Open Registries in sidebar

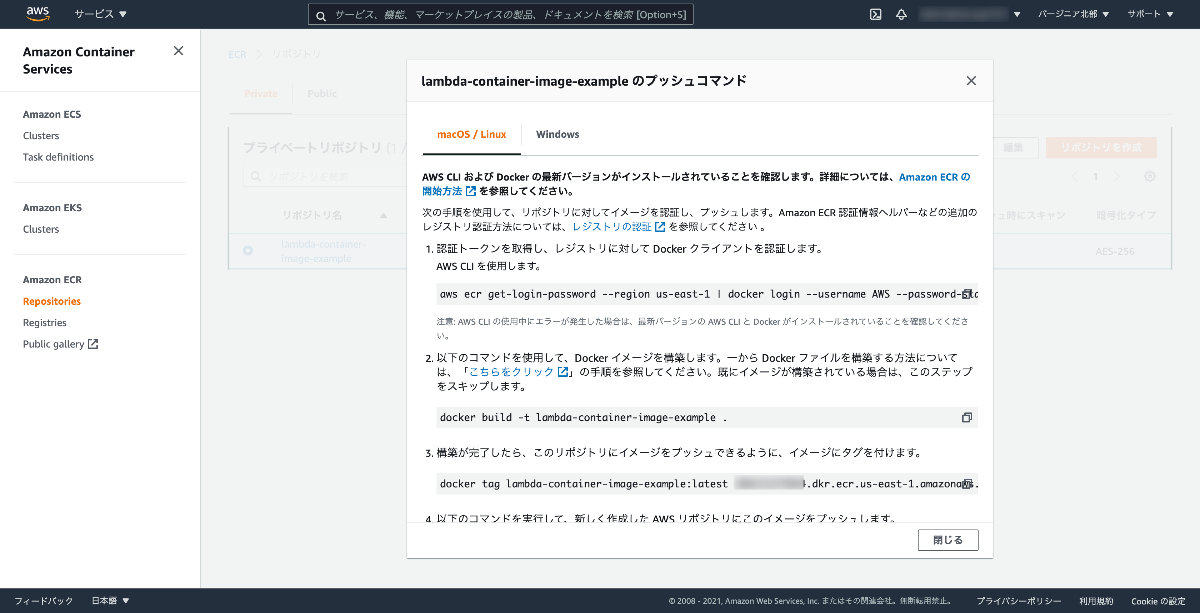45,323
